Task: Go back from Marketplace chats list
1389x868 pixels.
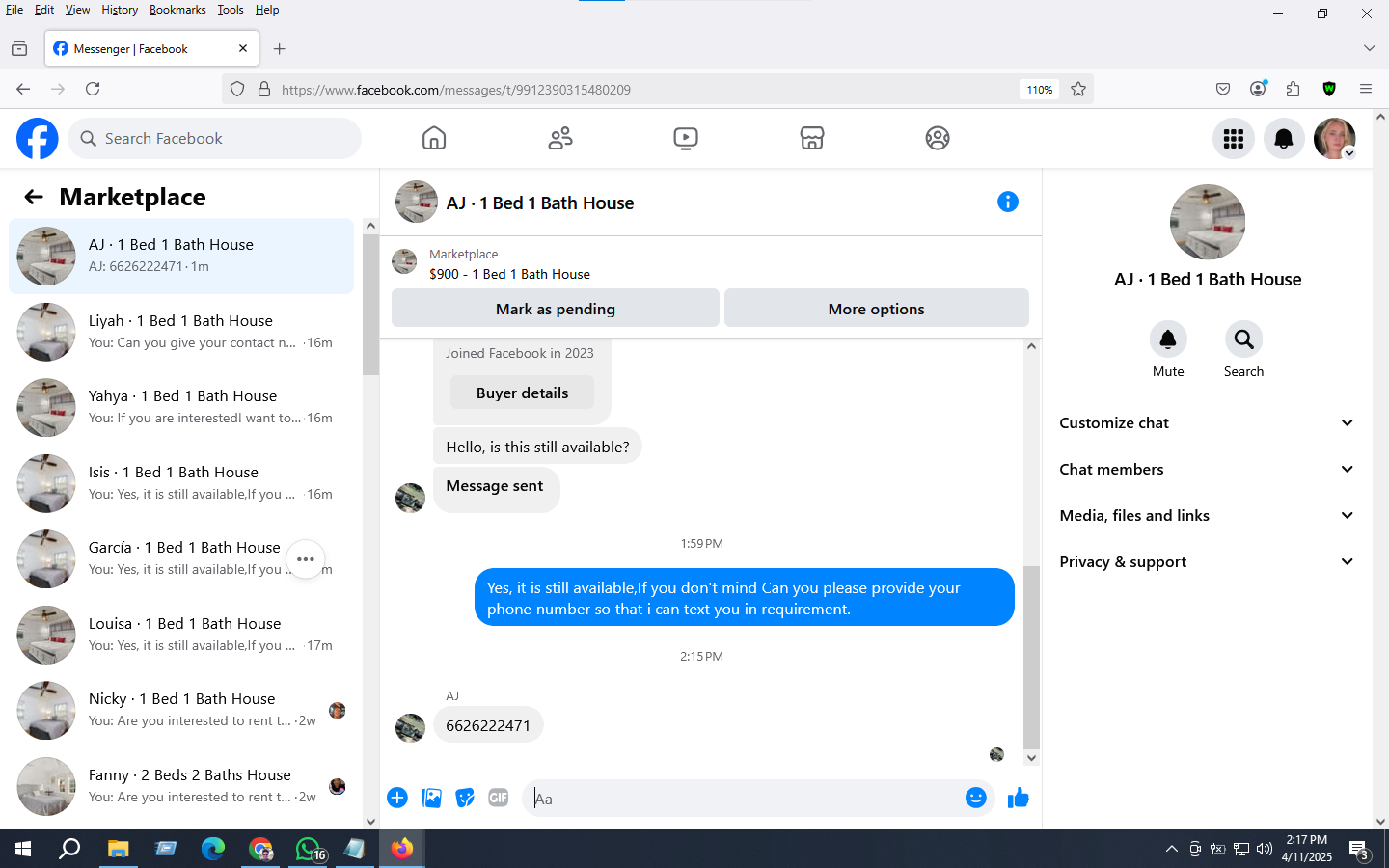Action: click(x=34, y=198)
